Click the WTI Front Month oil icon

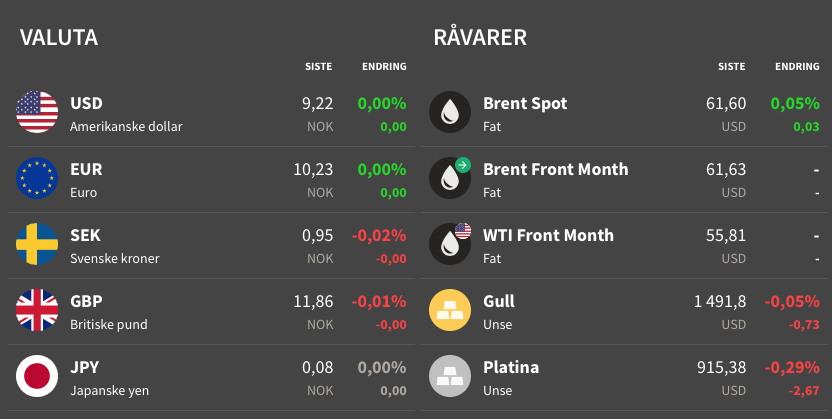(450, 244)
